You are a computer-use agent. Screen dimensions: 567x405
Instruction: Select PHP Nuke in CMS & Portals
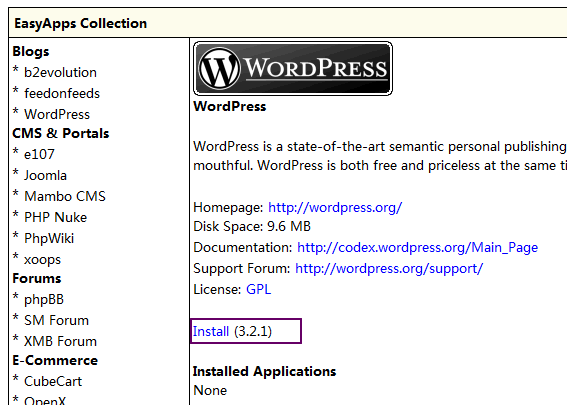[x=55, y=217]
